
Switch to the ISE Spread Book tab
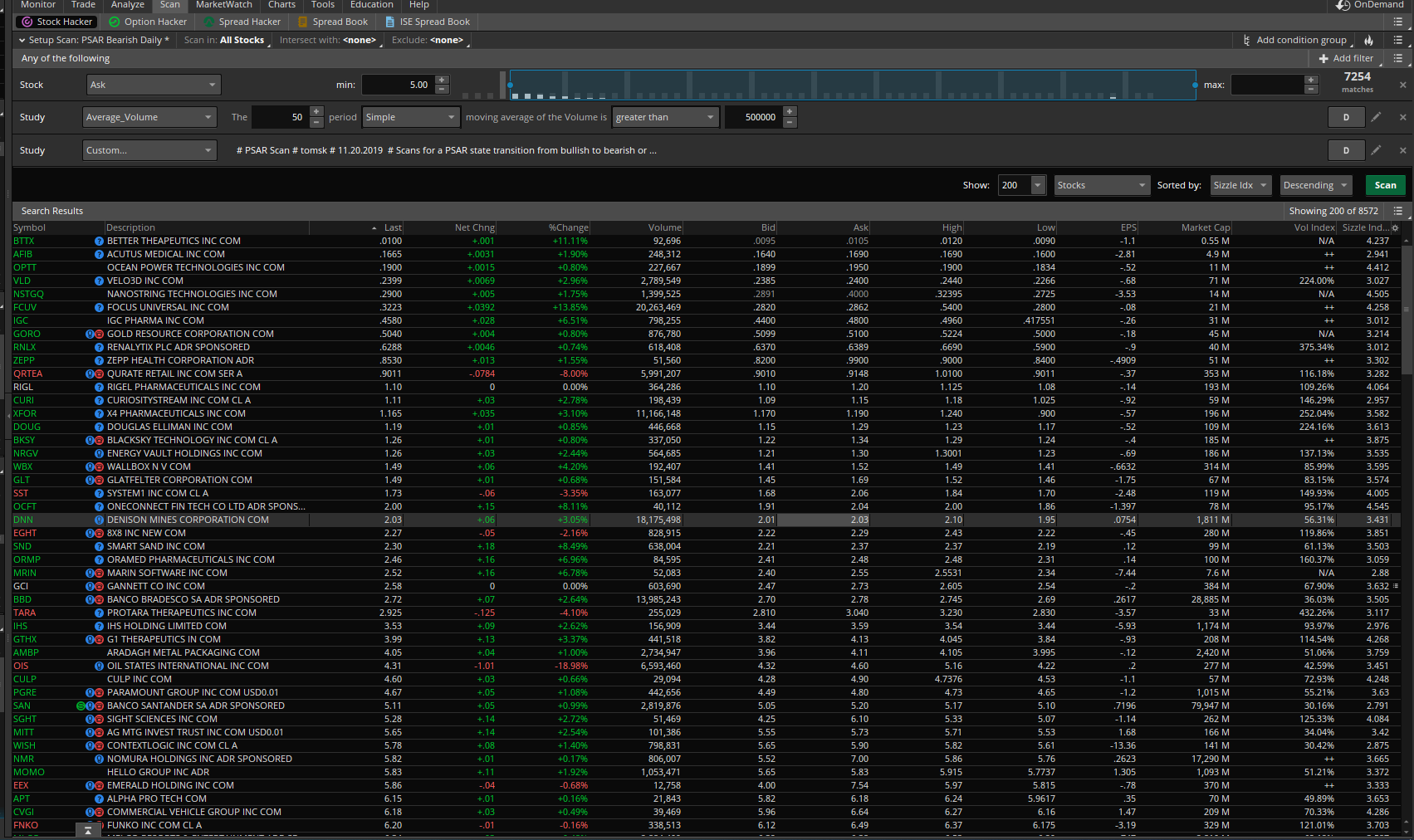pyautogui.click(x=428, y=22)
